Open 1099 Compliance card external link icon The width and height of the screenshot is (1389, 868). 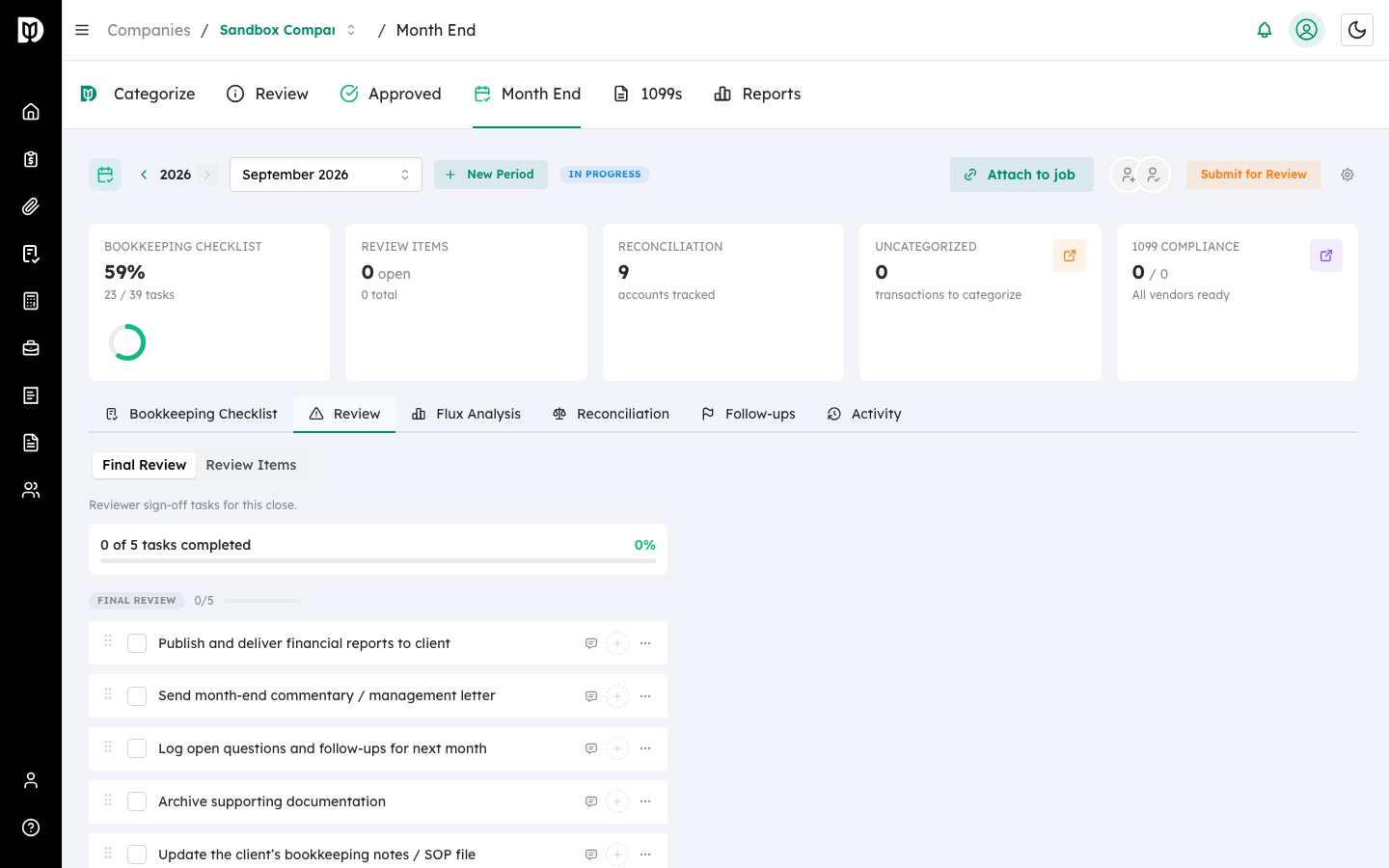tap(1326, 256)
